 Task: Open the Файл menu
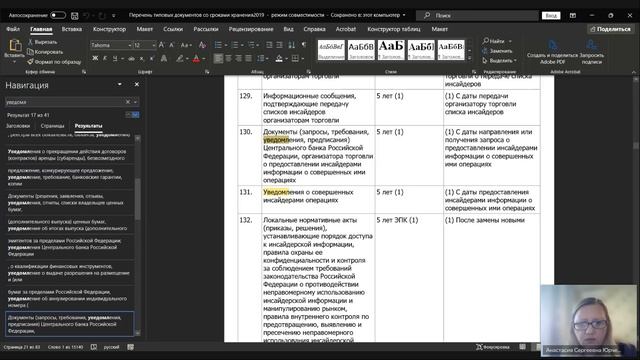(x=13, y=29)
